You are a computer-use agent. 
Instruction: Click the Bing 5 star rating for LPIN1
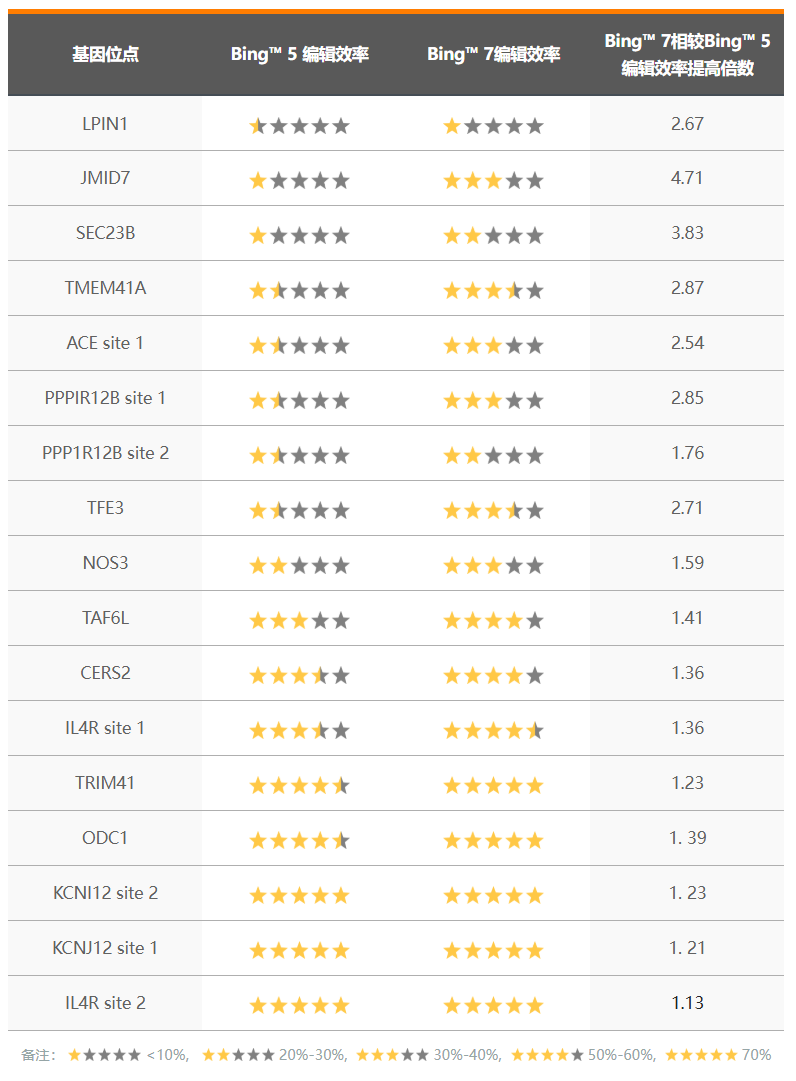coord(299,126)
